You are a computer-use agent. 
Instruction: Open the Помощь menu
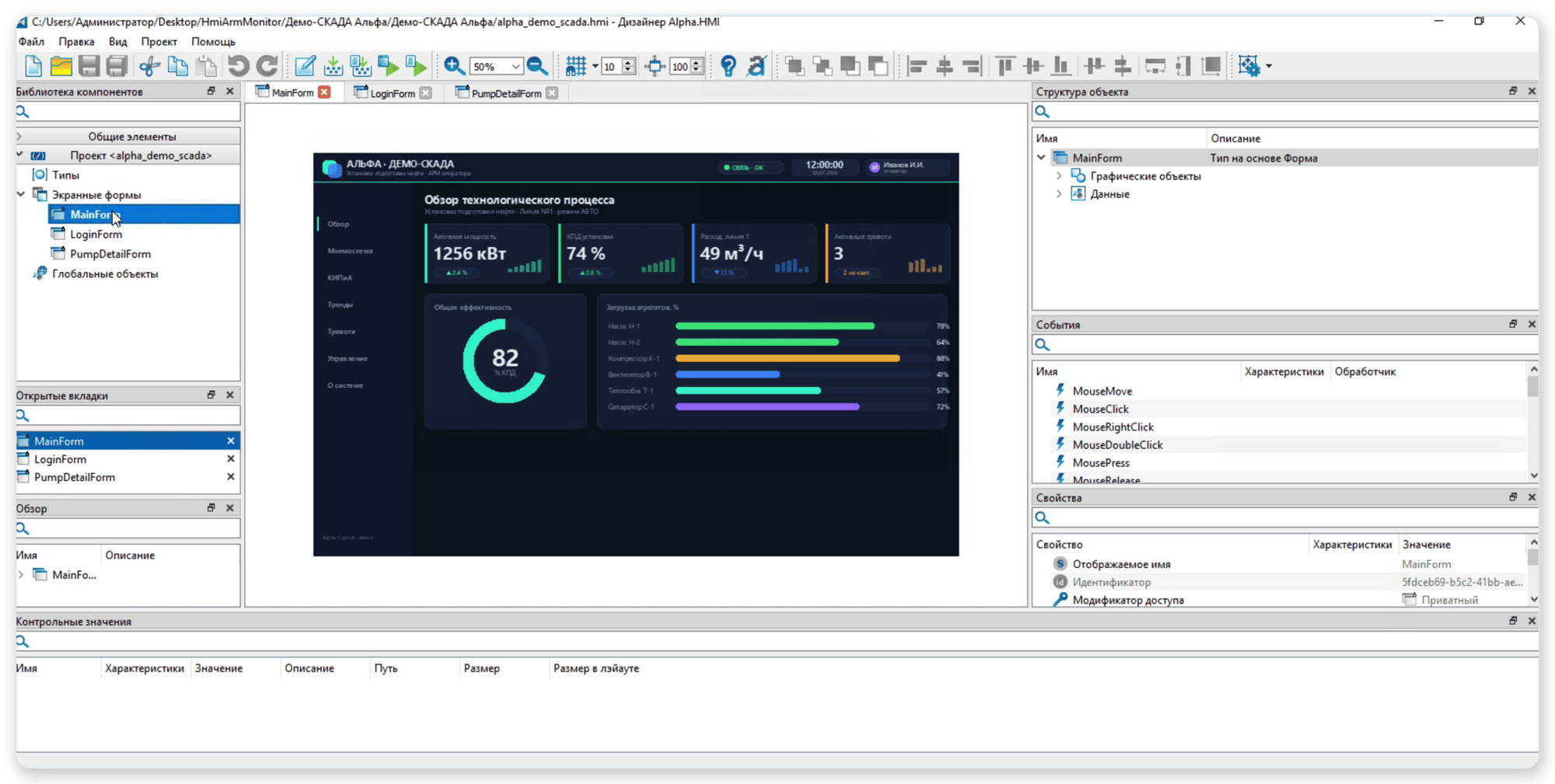click(x=213, y=41)
